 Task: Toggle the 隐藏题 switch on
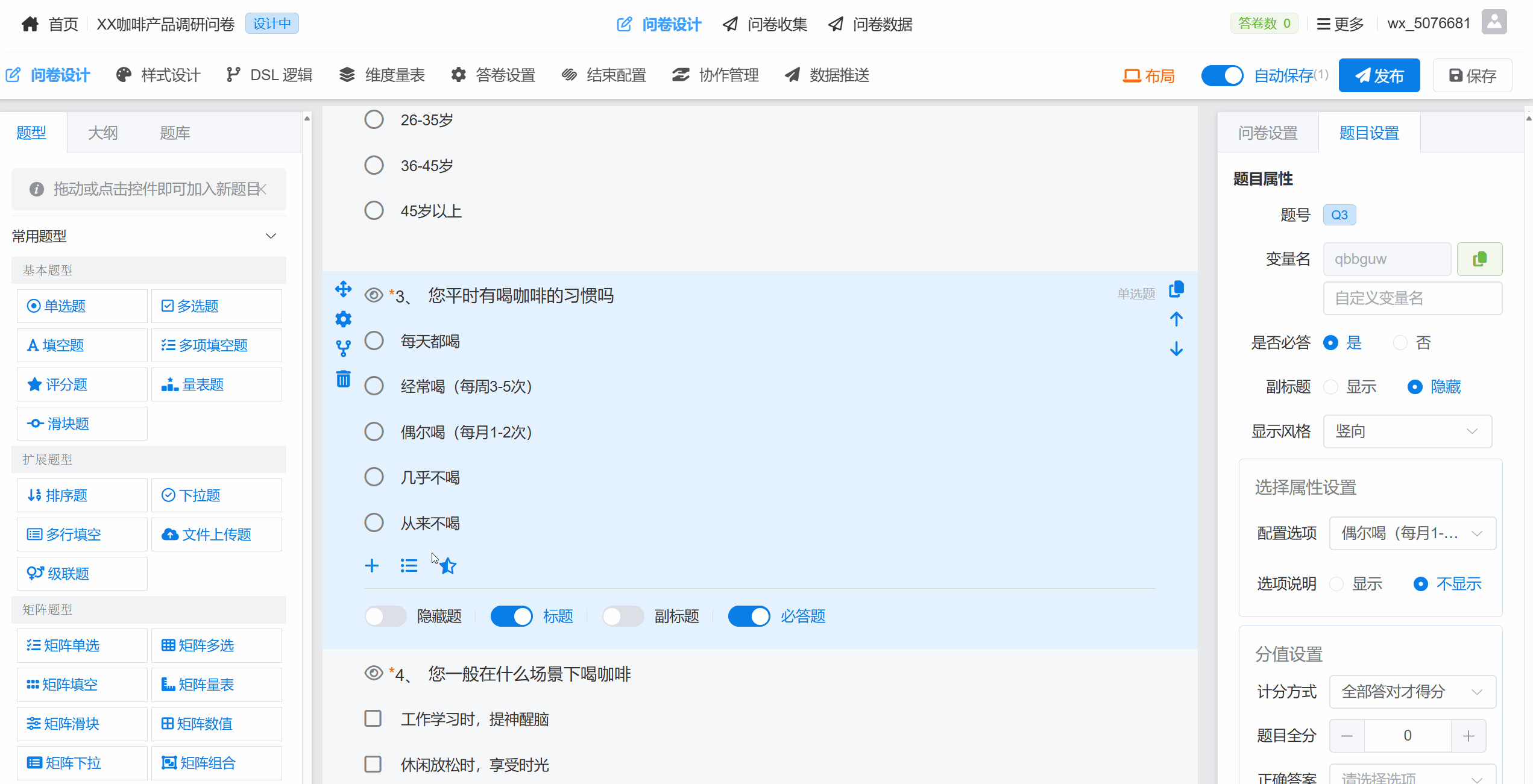click(x=386, y=616)
